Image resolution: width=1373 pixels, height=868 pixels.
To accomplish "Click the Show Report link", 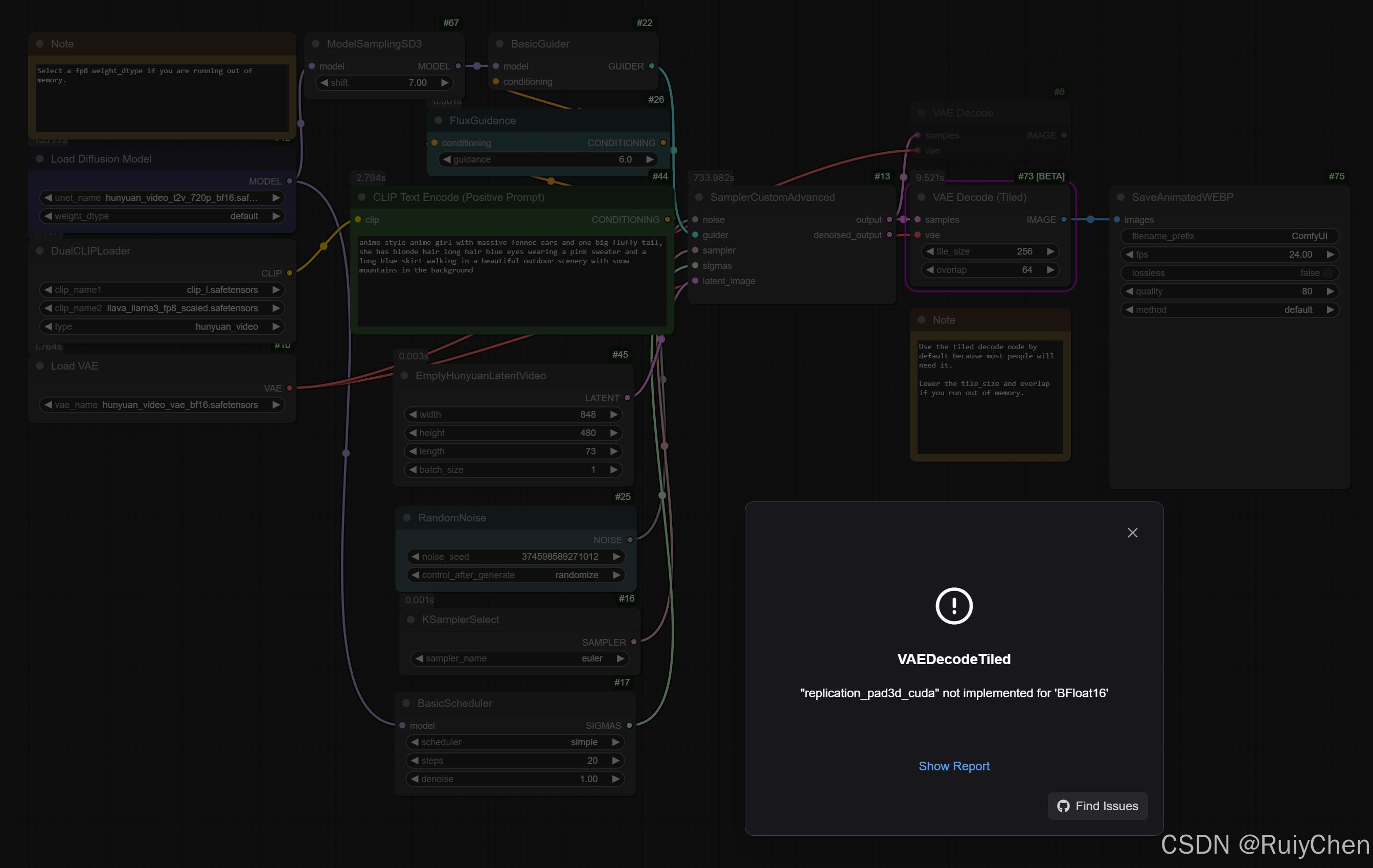I will 953,766.
